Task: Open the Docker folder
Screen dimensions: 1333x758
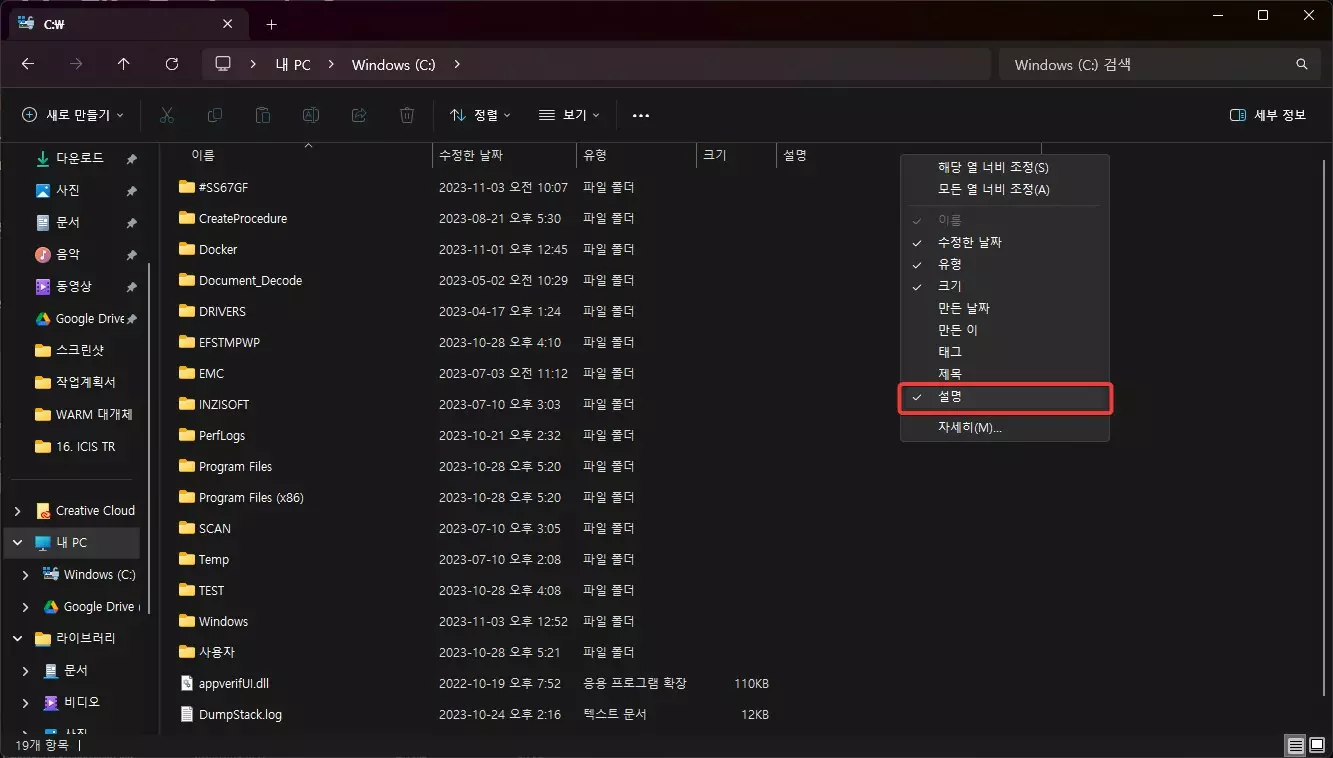Action: 218,249
